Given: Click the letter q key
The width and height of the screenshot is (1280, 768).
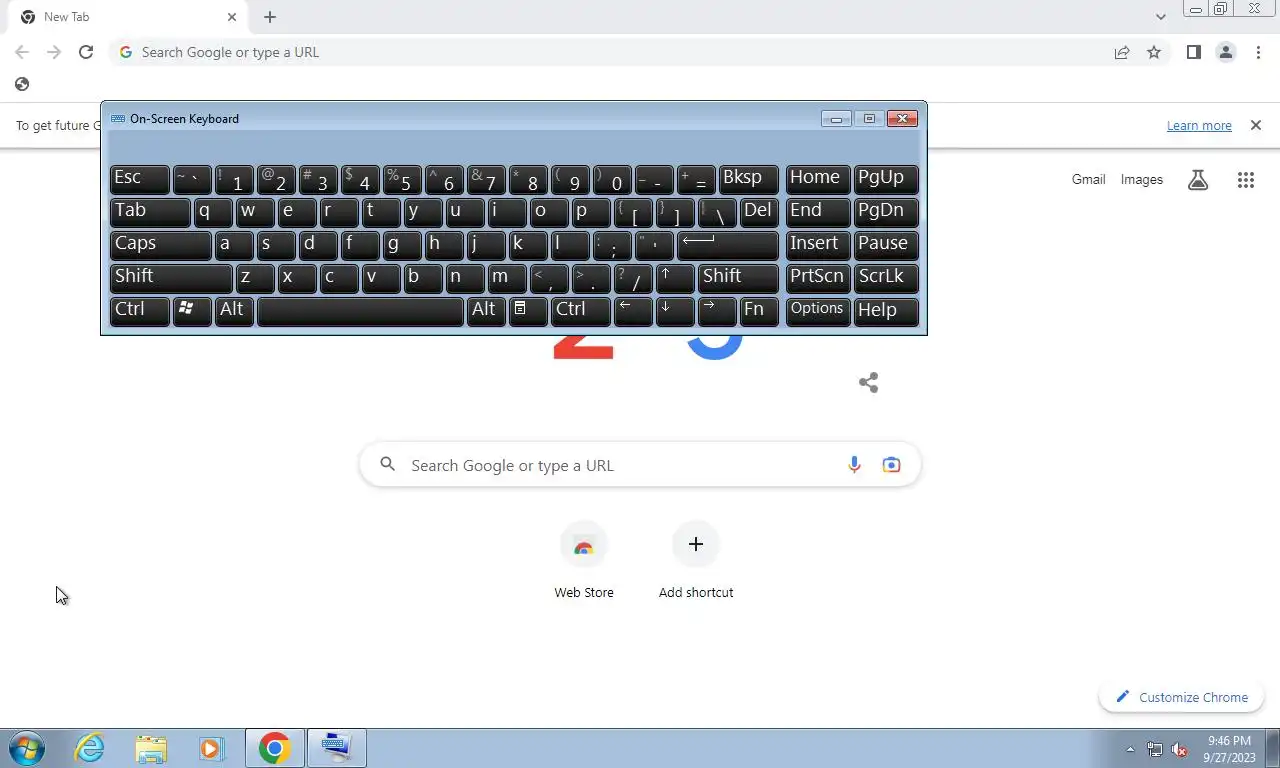Looking at the screenshot, I should click(213, 212).
